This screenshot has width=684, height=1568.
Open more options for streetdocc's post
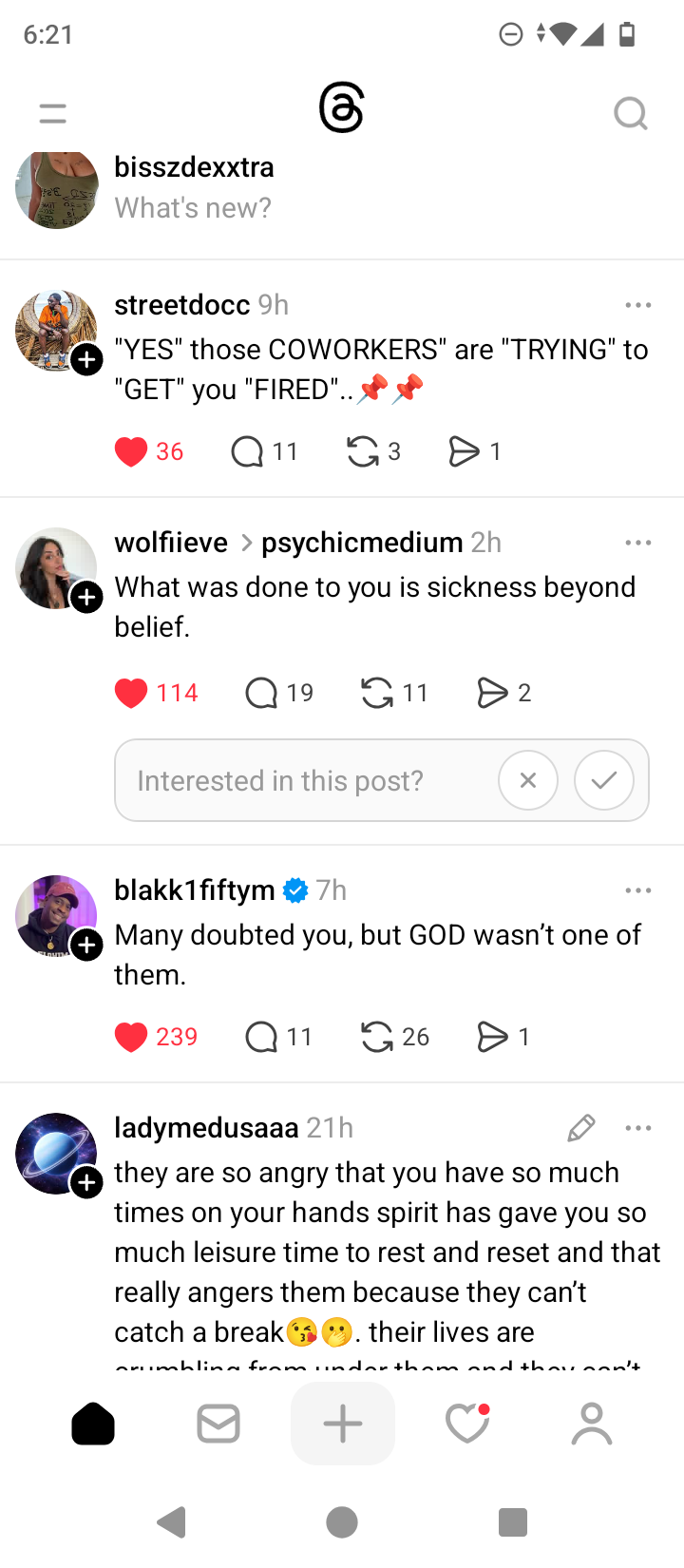[x=638, y=305]
